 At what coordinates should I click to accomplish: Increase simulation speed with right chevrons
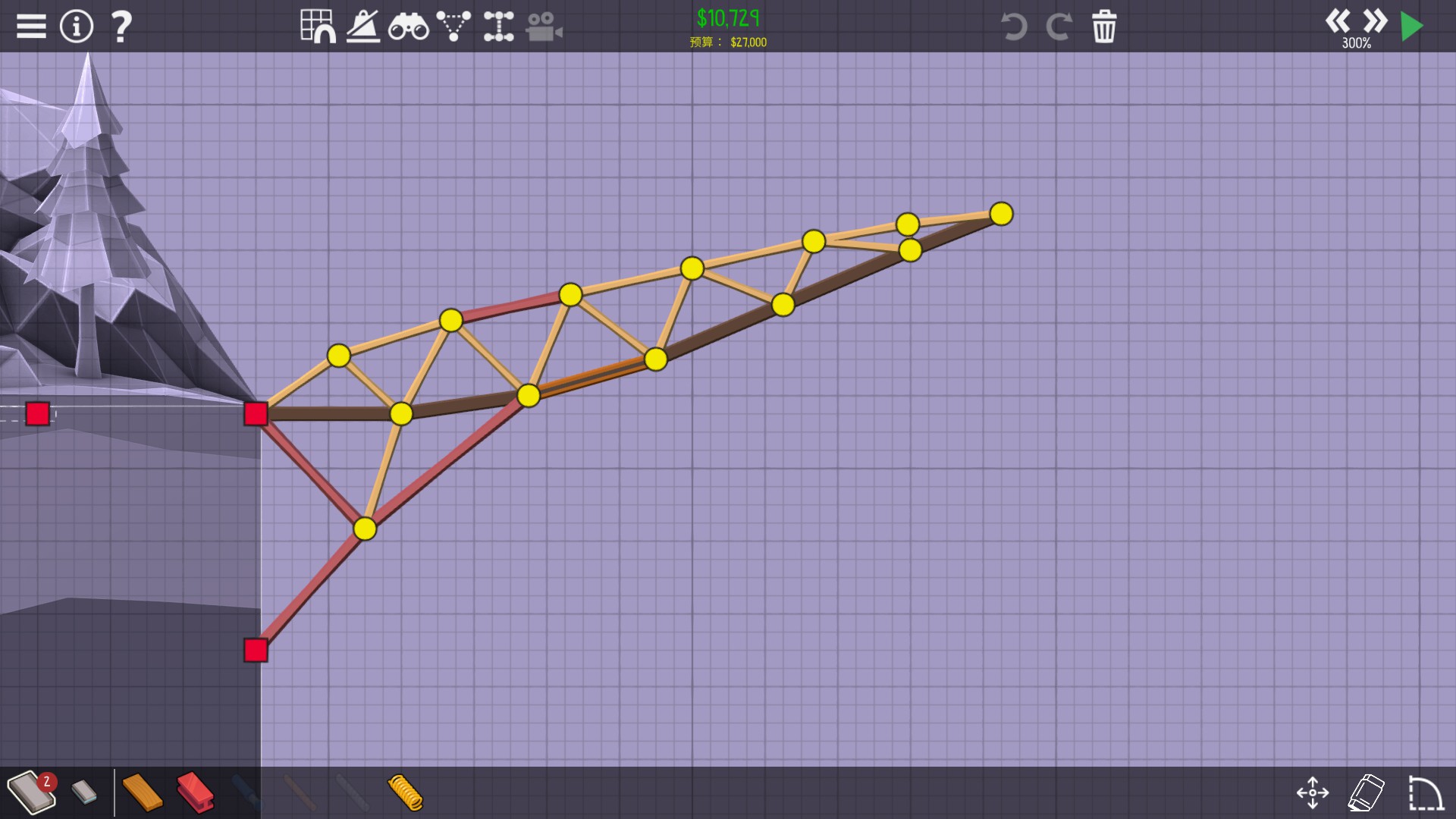(x=1375, y=20)
